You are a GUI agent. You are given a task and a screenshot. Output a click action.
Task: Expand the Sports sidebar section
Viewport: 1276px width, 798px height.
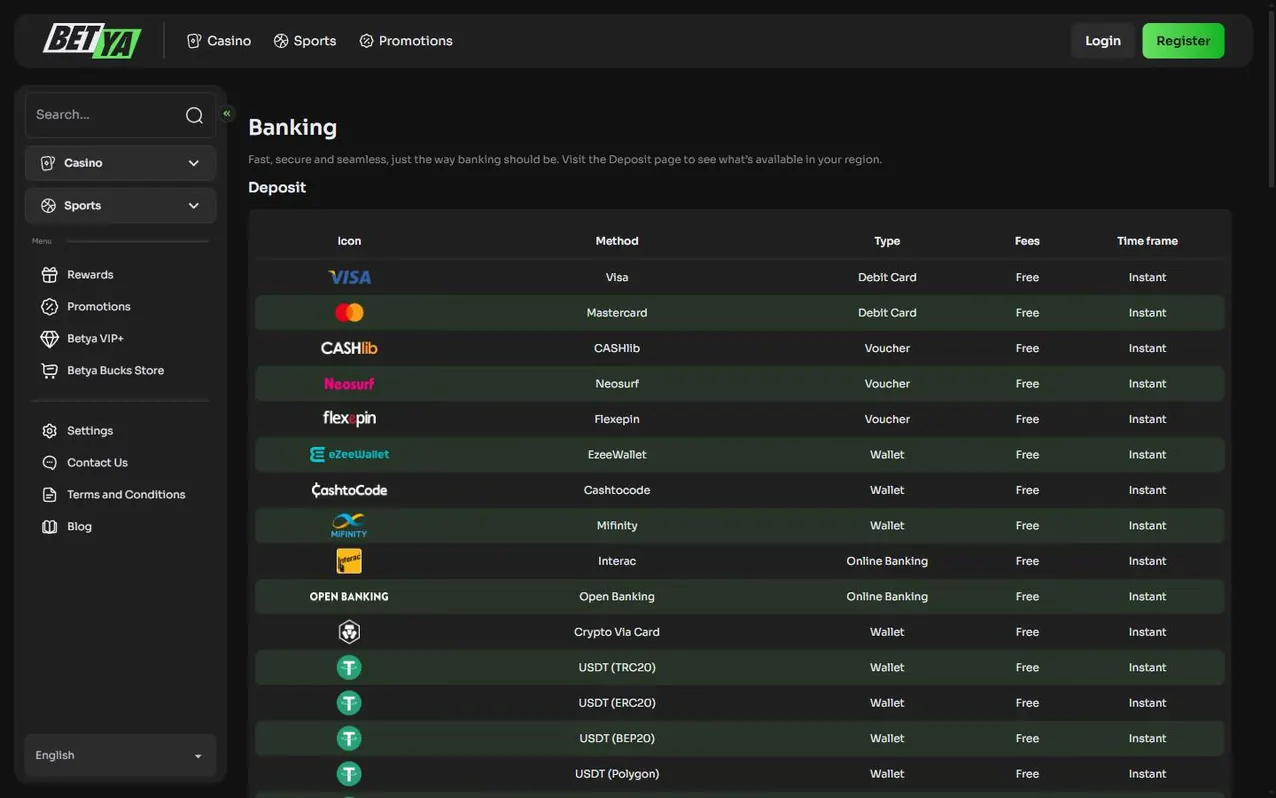[x=120, y=206]
